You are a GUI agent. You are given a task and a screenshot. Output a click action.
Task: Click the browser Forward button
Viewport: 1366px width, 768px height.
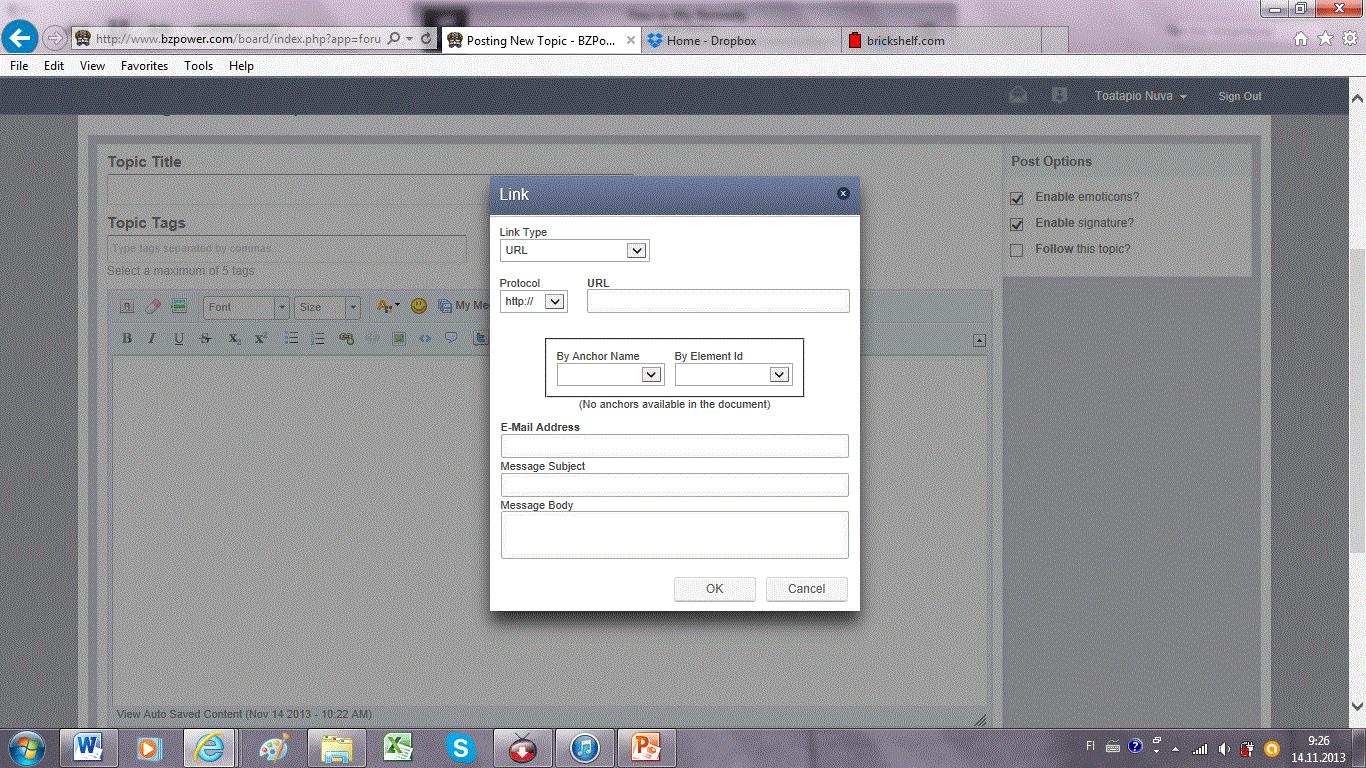click(x=54, y=39)
